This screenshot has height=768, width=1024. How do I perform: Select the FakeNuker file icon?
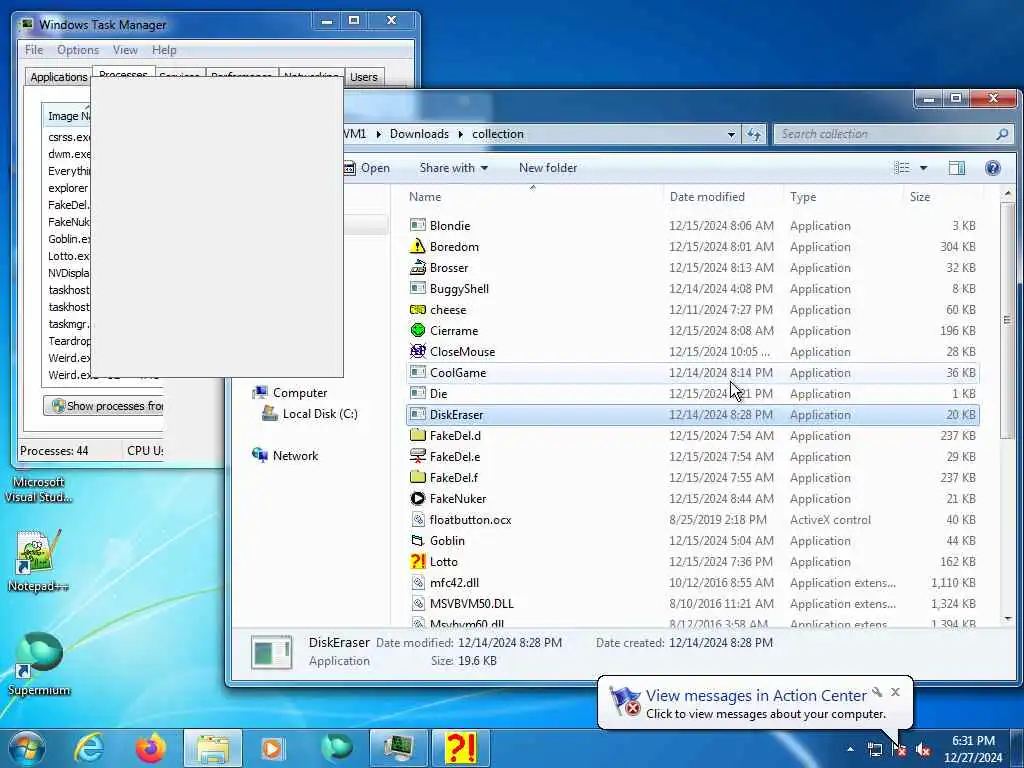coord(417,498)
